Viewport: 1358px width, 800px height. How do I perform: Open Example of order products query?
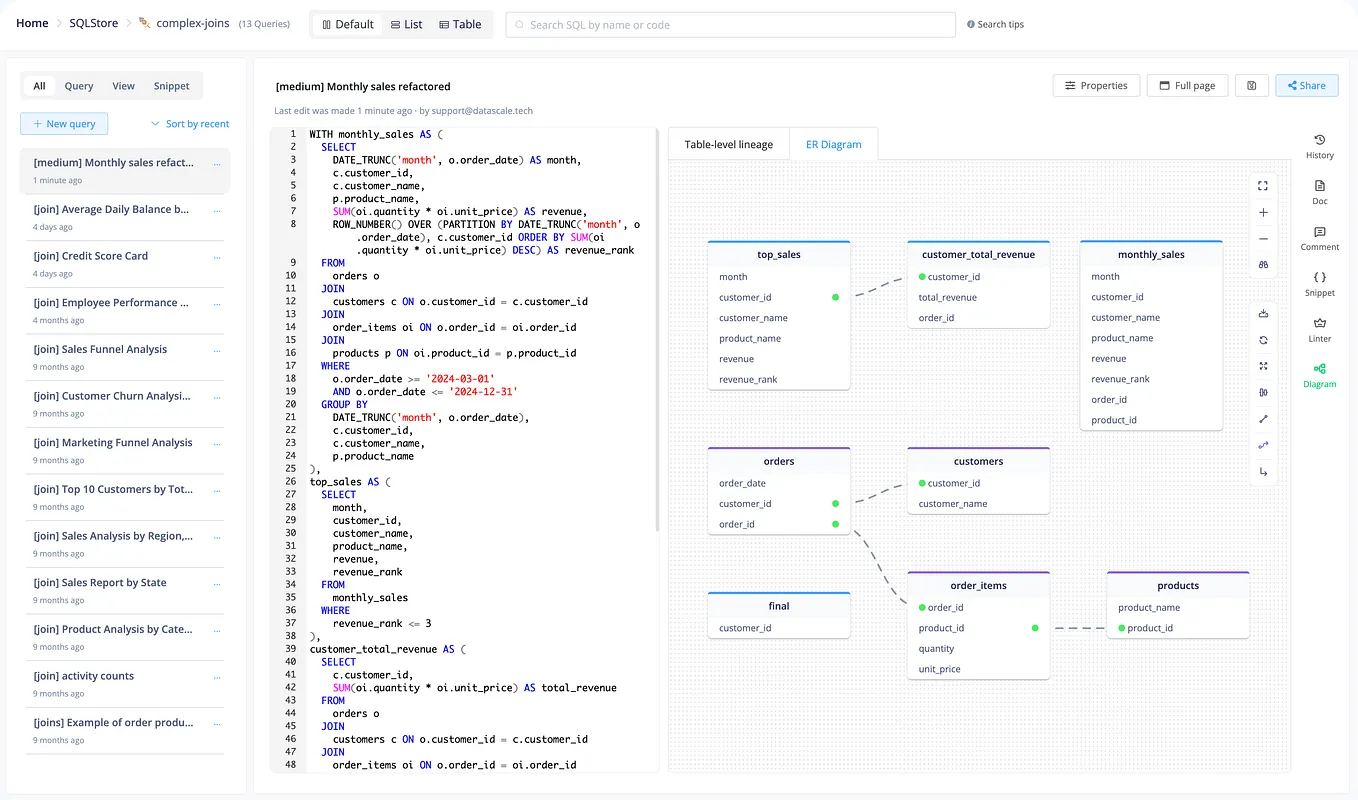(125, 730)
